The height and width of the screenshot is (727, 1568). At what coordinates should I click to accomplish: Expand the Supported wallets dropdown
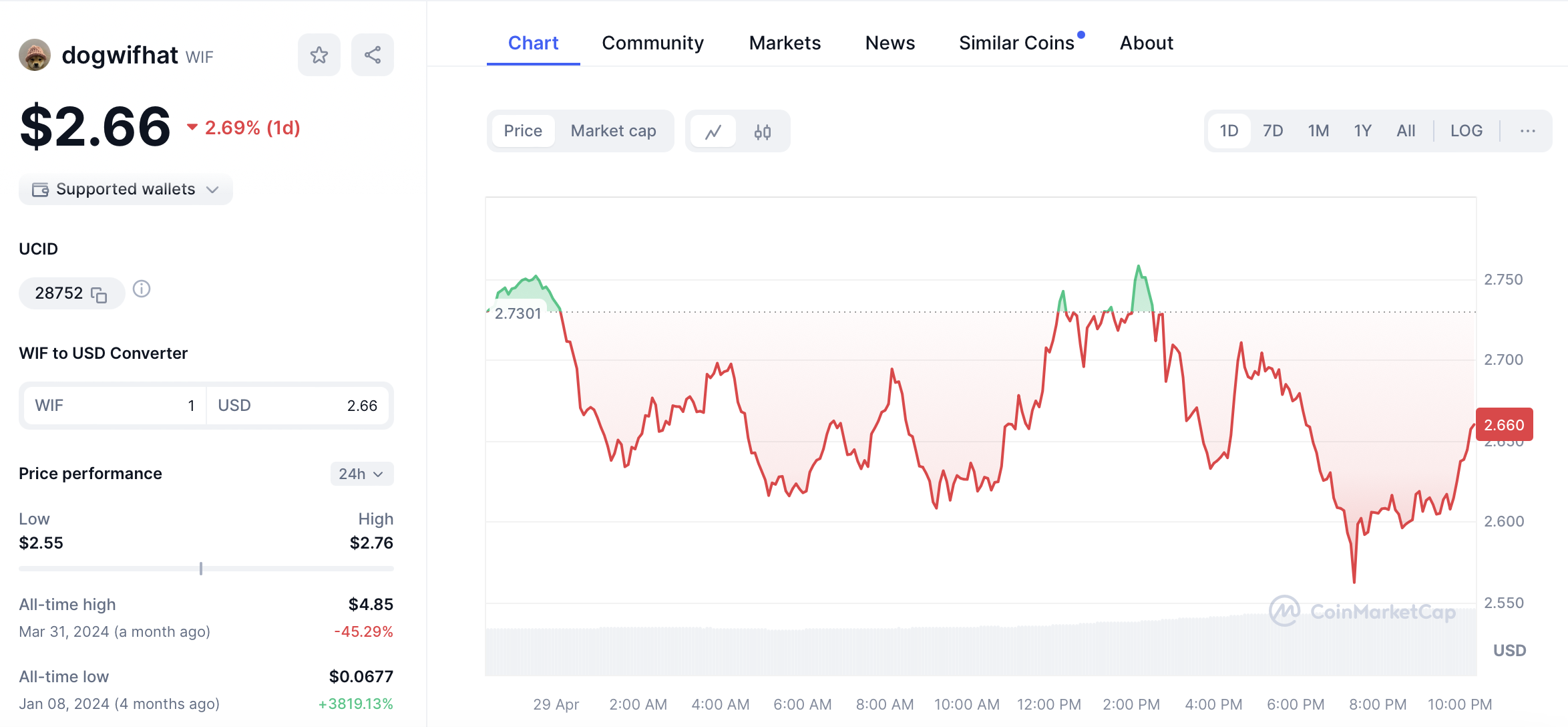coord(126,190)
